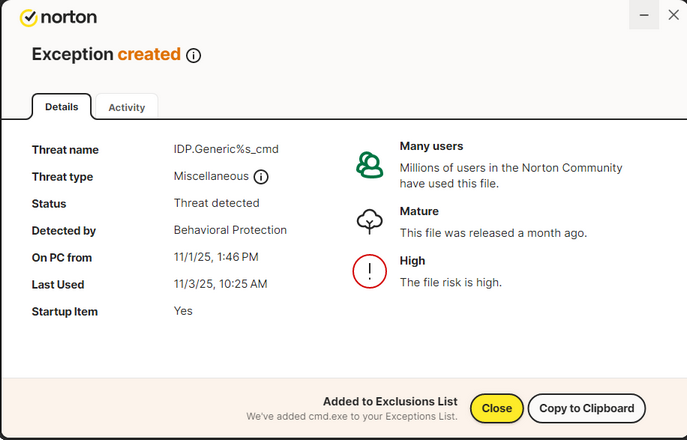Click Copy to Clipboard button
This screenshot has height=440, width=687.
[x=587, y=408]
